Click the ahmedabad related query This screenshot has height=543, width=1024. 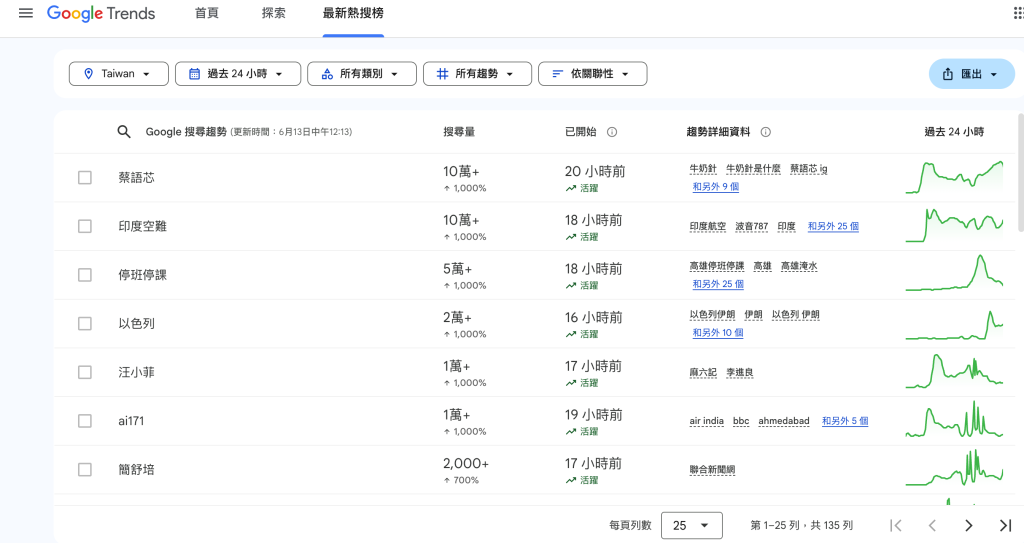pos(784,421)
